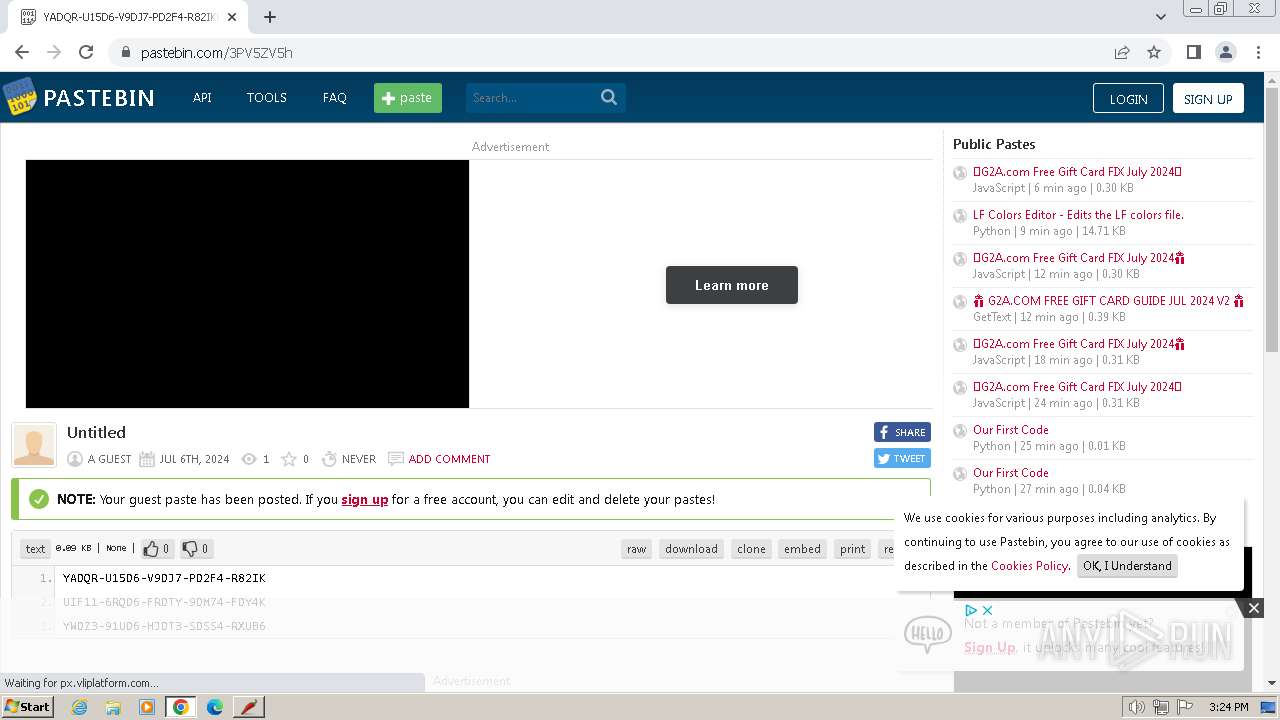Open Internet Explorer from taskbar
Viewport: 1280px width, 720px height.
[79, 707]
